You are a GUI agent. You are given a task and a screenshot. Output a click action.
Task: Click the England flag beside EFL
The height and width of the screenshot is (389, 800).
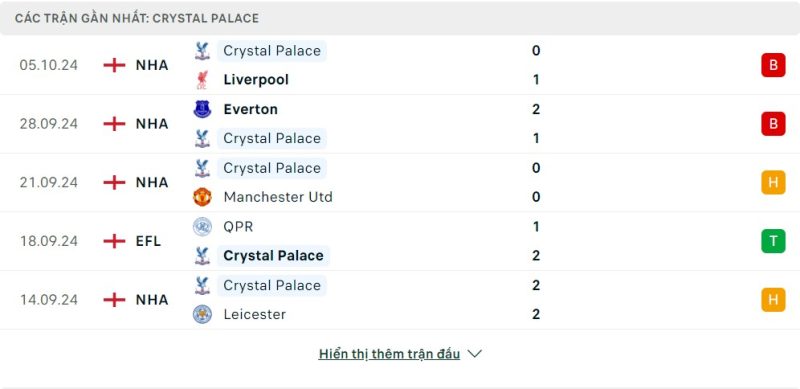(x=114, y=241)
